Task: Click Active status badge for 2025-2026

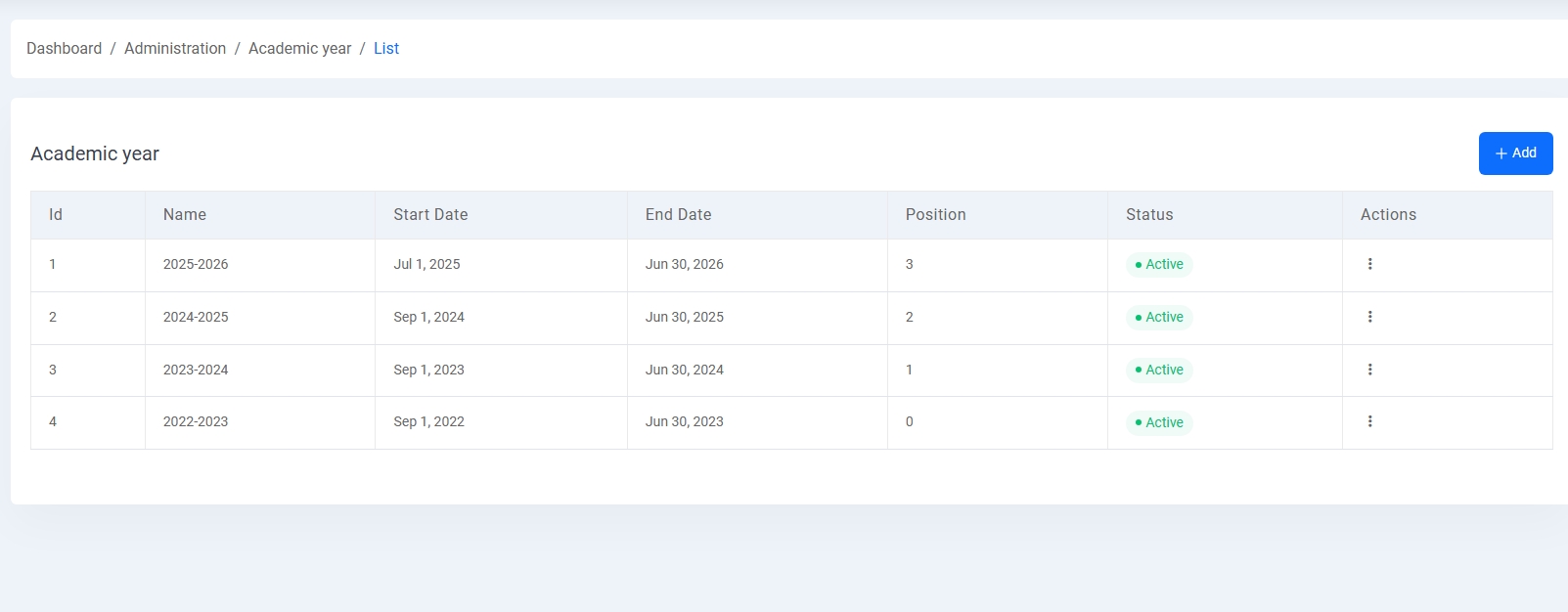Action: [1159, 265]
